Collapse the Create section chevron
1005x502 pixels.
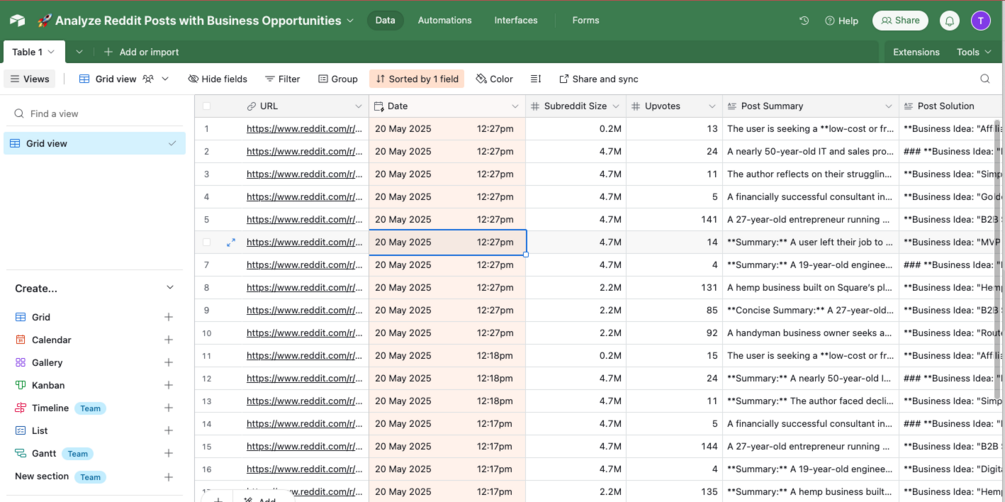170,288
